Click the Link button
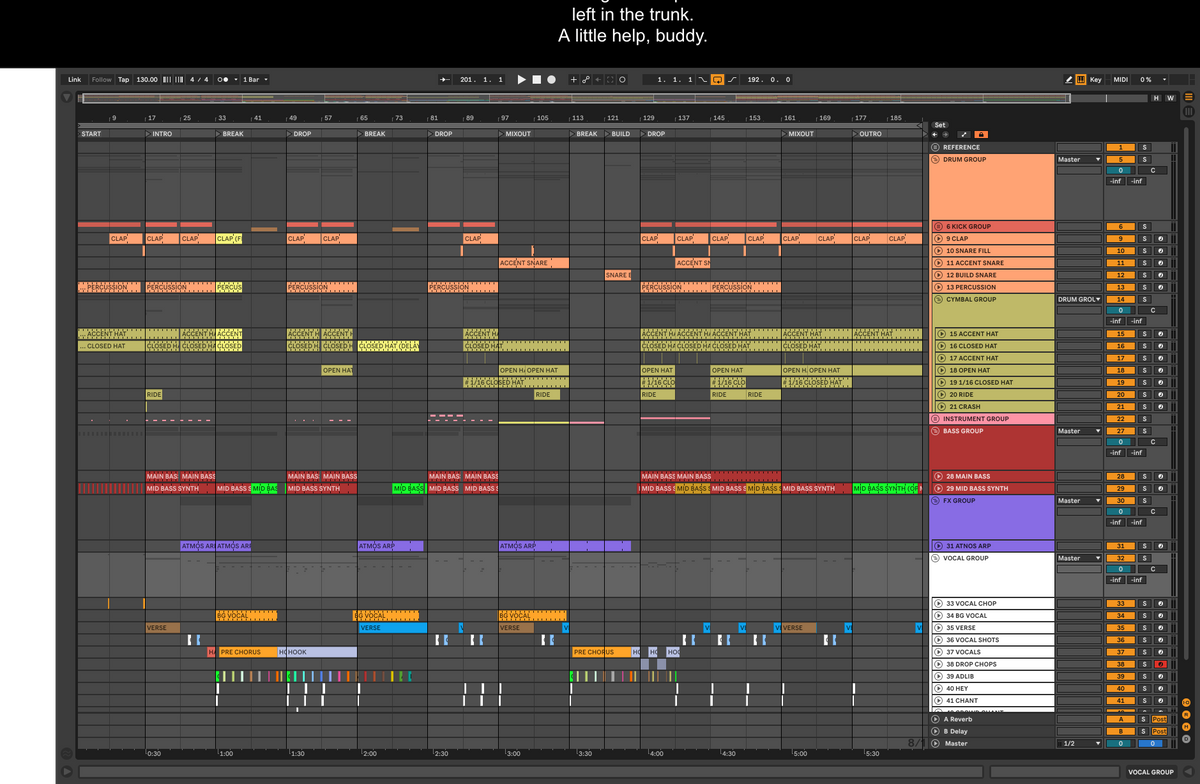This screenshot has width=1200, height=784. tap(74, 79)
